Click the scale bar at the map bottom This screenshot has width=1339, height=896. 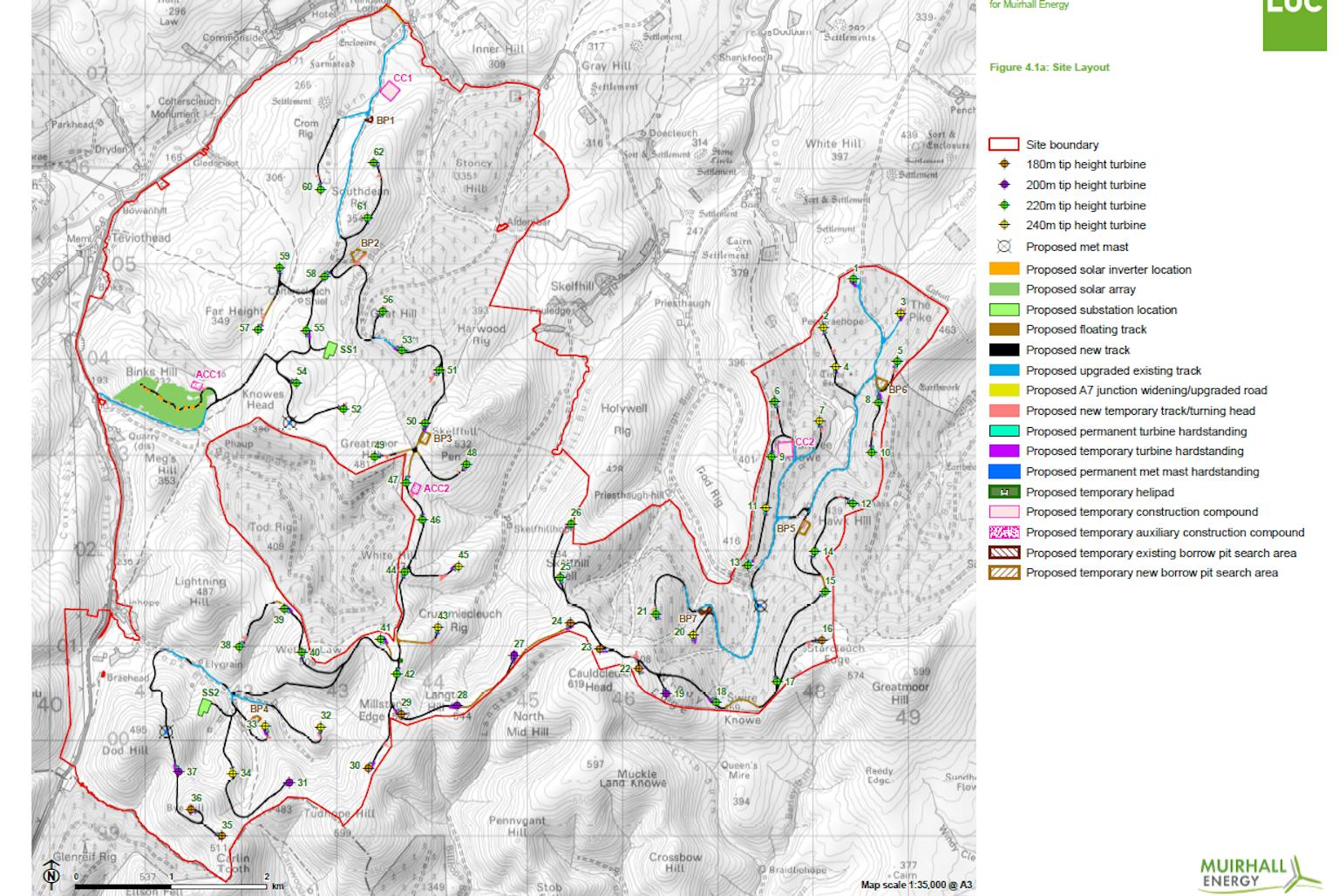(171, 886)
